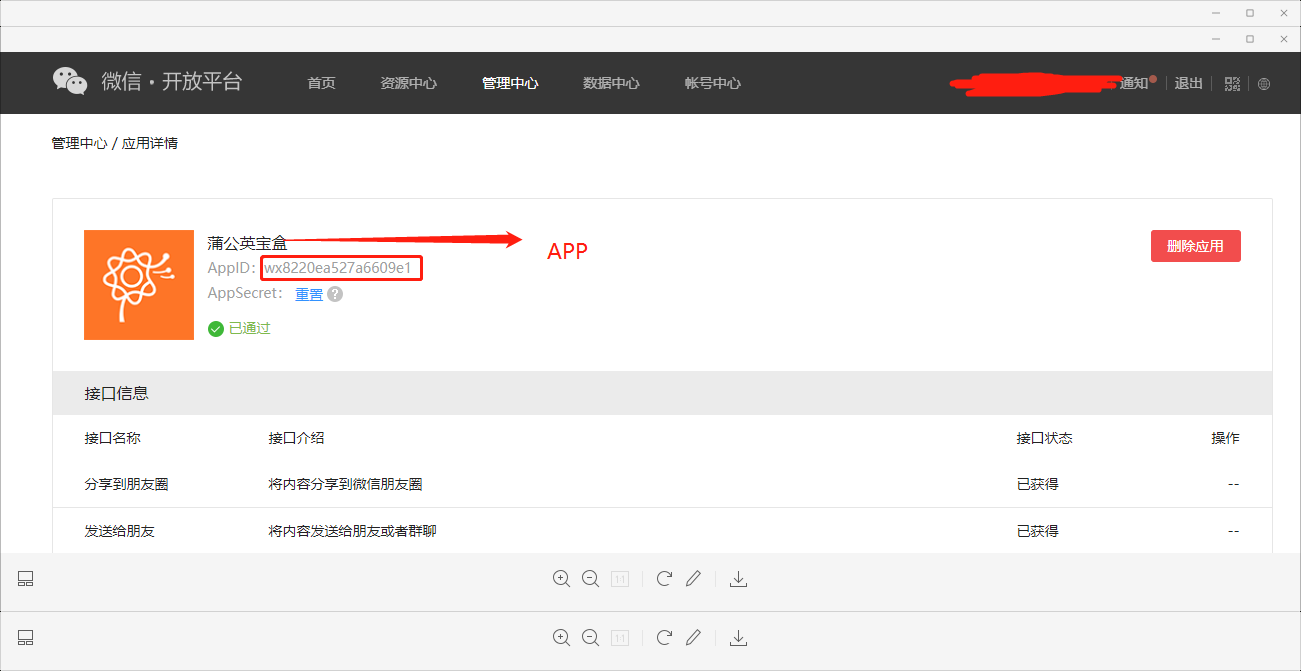Download the image from the upper viewer toolbar
Viewport: 1301px width, 671px height.
click(738, 579)
